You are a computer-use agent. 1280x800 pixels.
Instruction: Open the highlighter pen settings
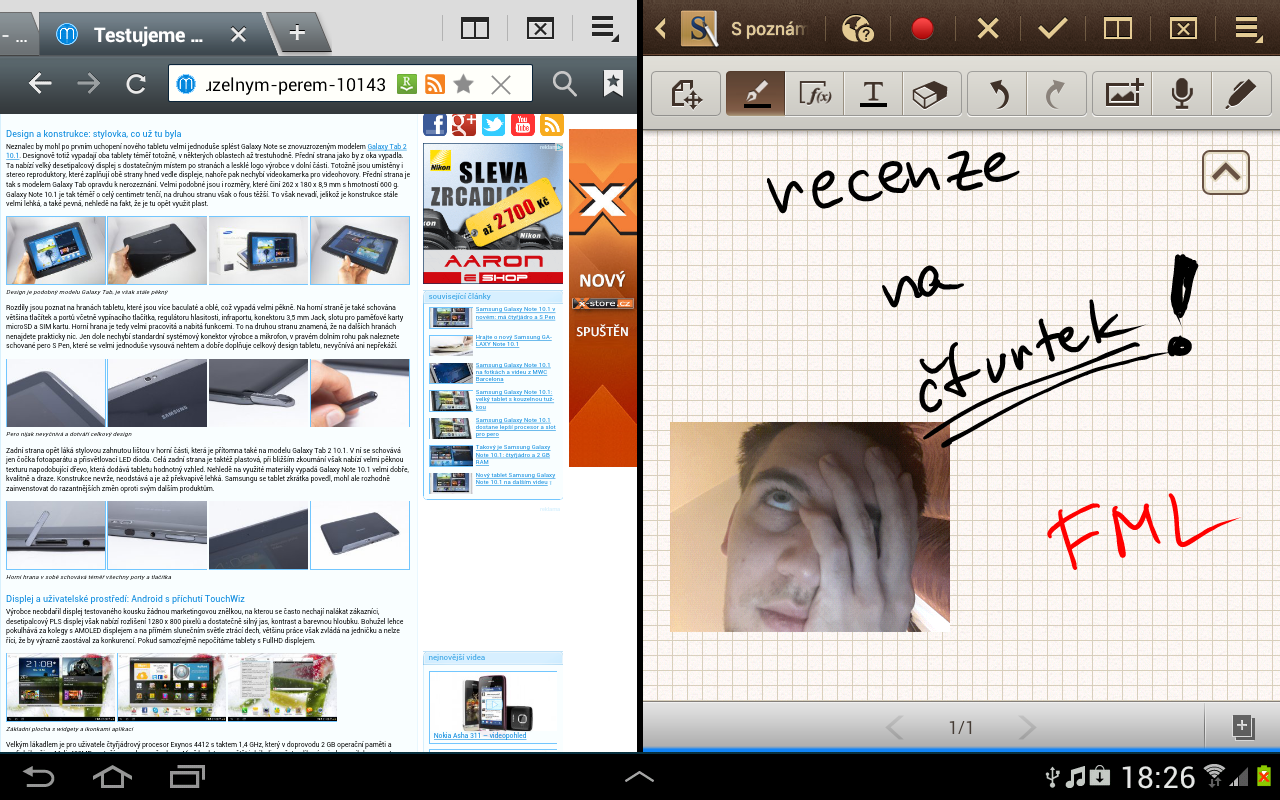pyautogui.click(x=1241, y=96)
